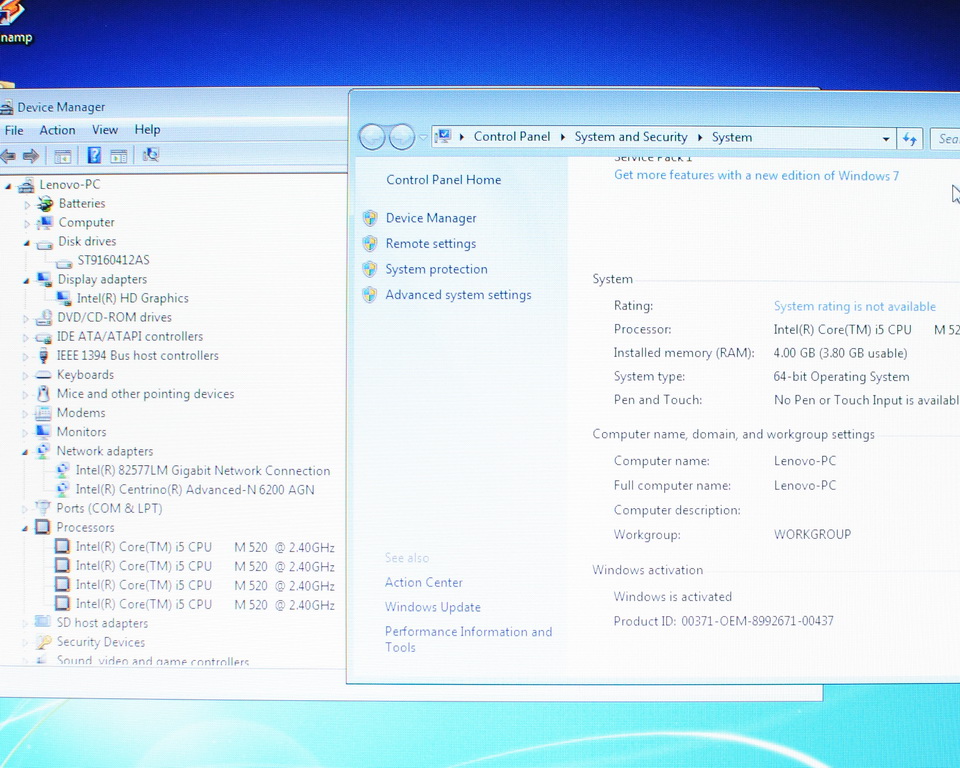Image resolution: width=960 pixels, height=768 pixels.
Task: Select Intel(R) Centrino(R) Advanced-N 6200 AGN
Action: click(x=195, y=489)
